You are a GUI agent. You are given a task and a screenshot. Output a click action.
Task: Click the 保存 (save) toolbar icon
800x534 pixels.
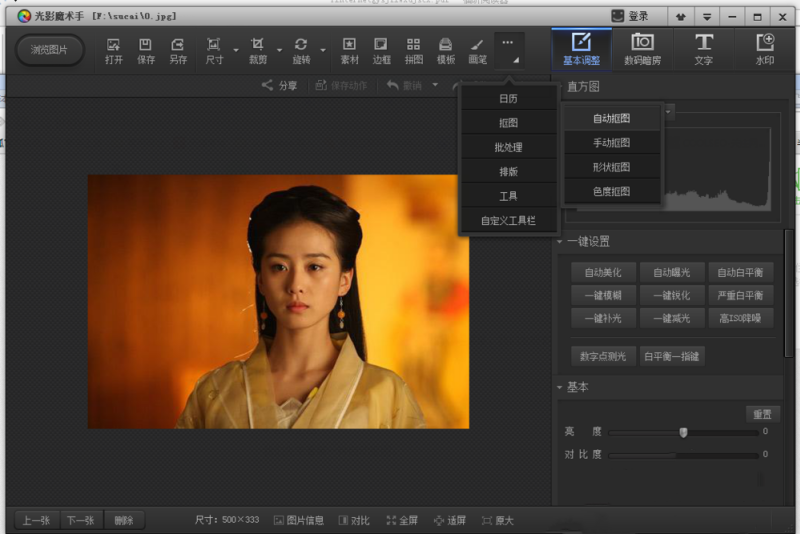point(145,51)
